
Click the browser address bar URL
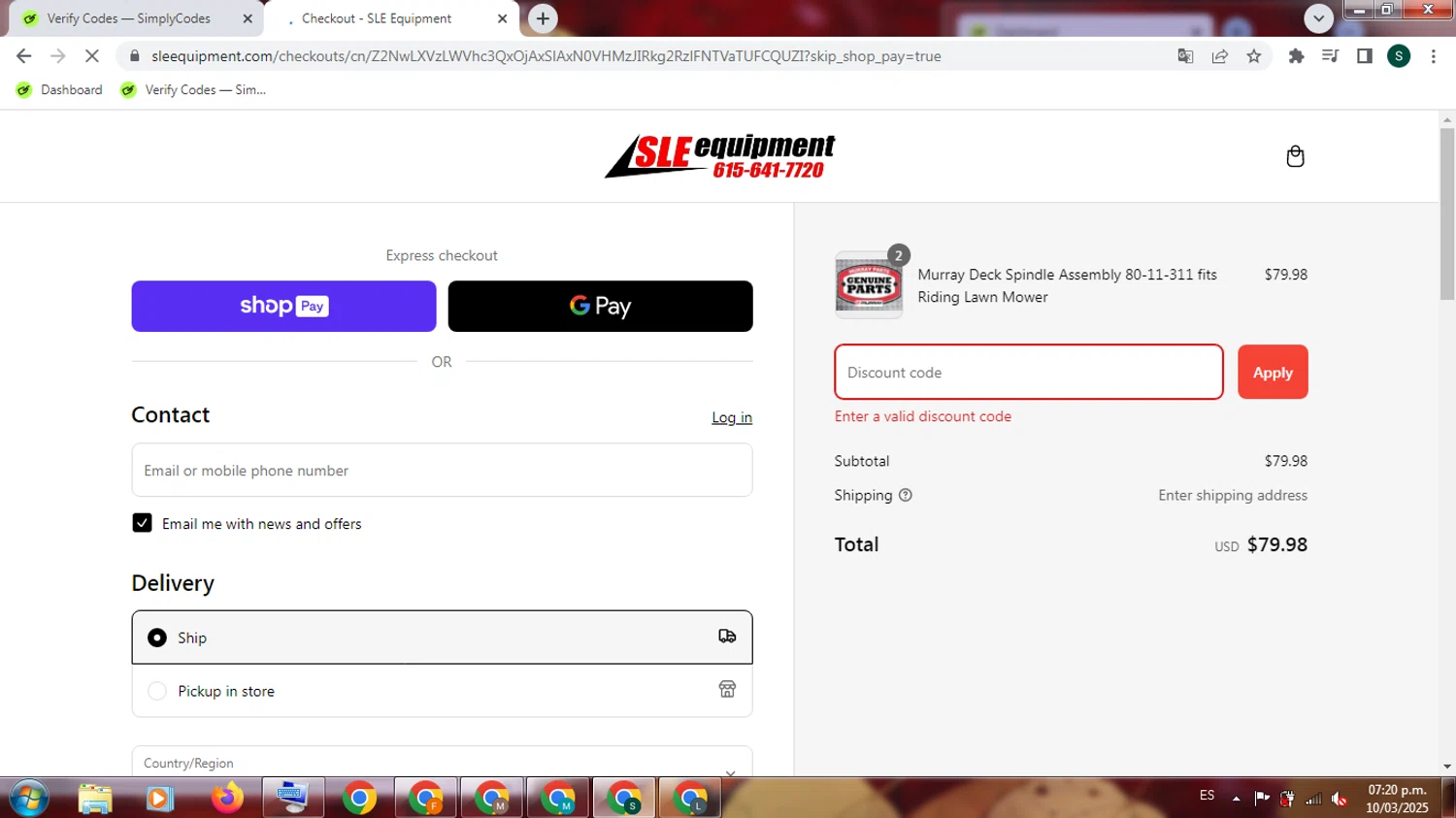click(546, 56)
